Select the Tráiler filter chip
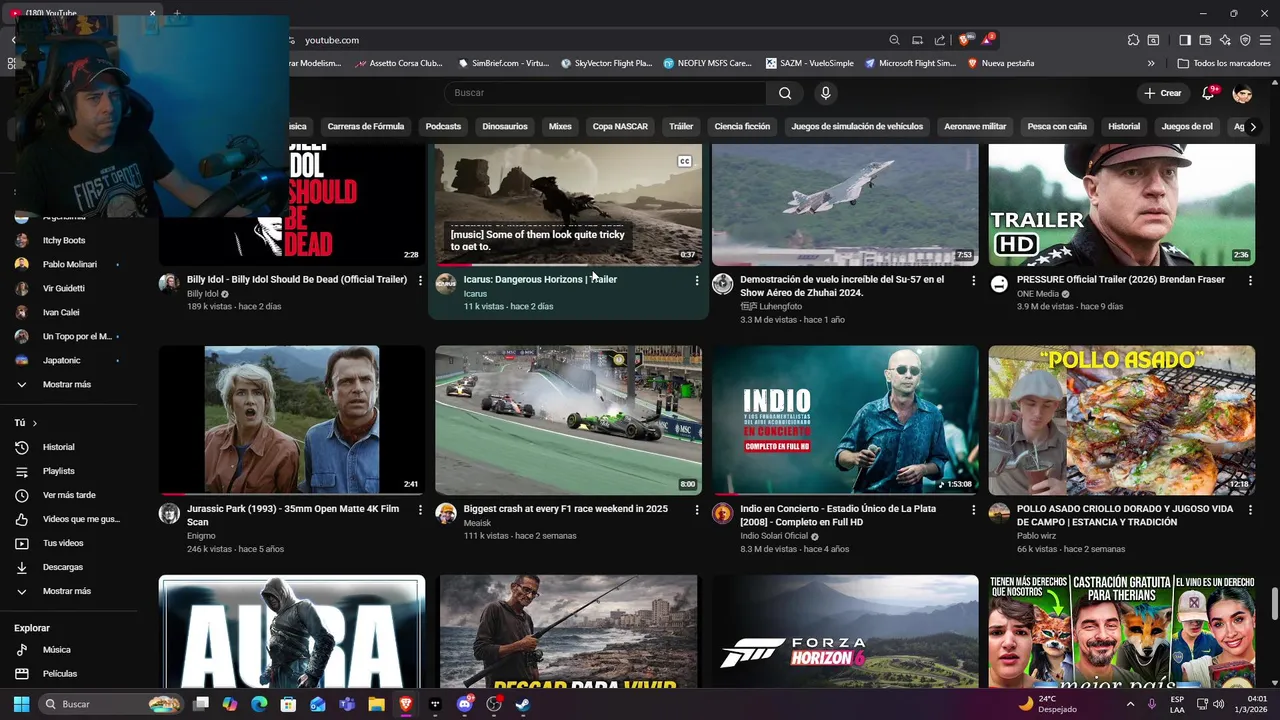The height and width of the screenshot is (720, 1280). 681,127
